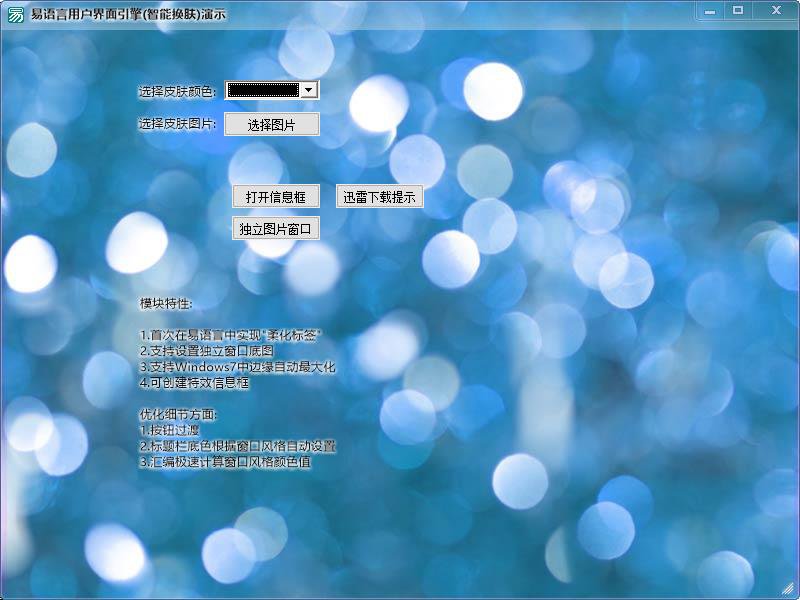
Task: Open the message box via 打开信息框
Action: point(275,197)
